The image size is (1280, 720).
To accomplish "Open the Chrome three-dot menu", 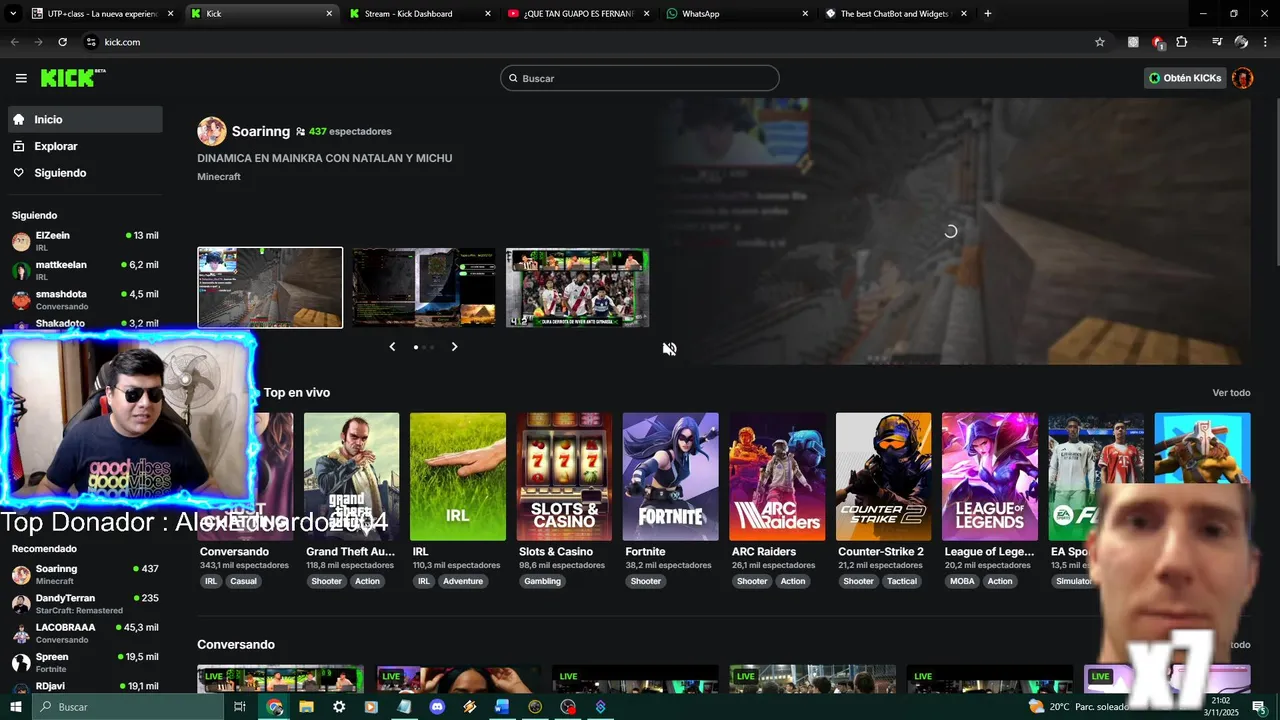I will tap(1265, 42).
